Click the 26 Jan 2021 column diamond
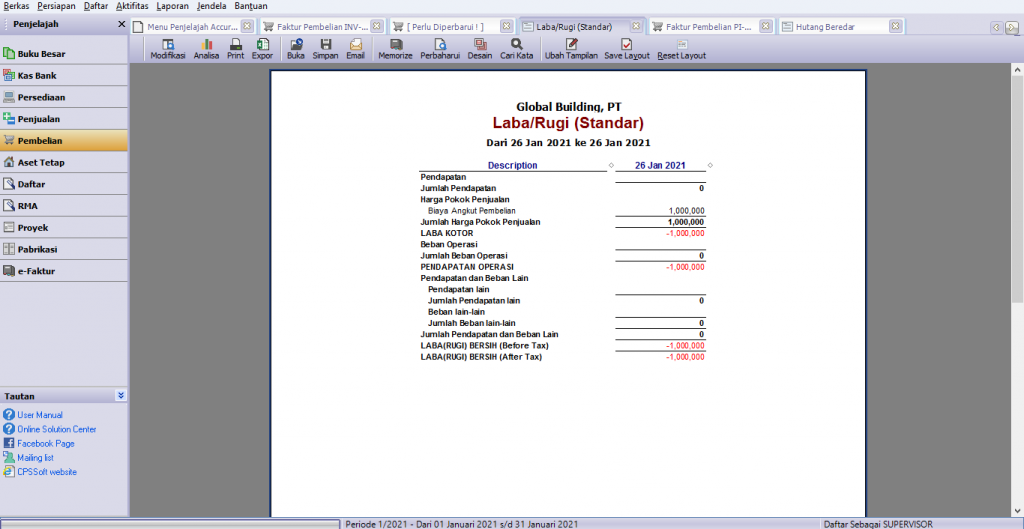Screen dimensions: 1024x529 710,165
